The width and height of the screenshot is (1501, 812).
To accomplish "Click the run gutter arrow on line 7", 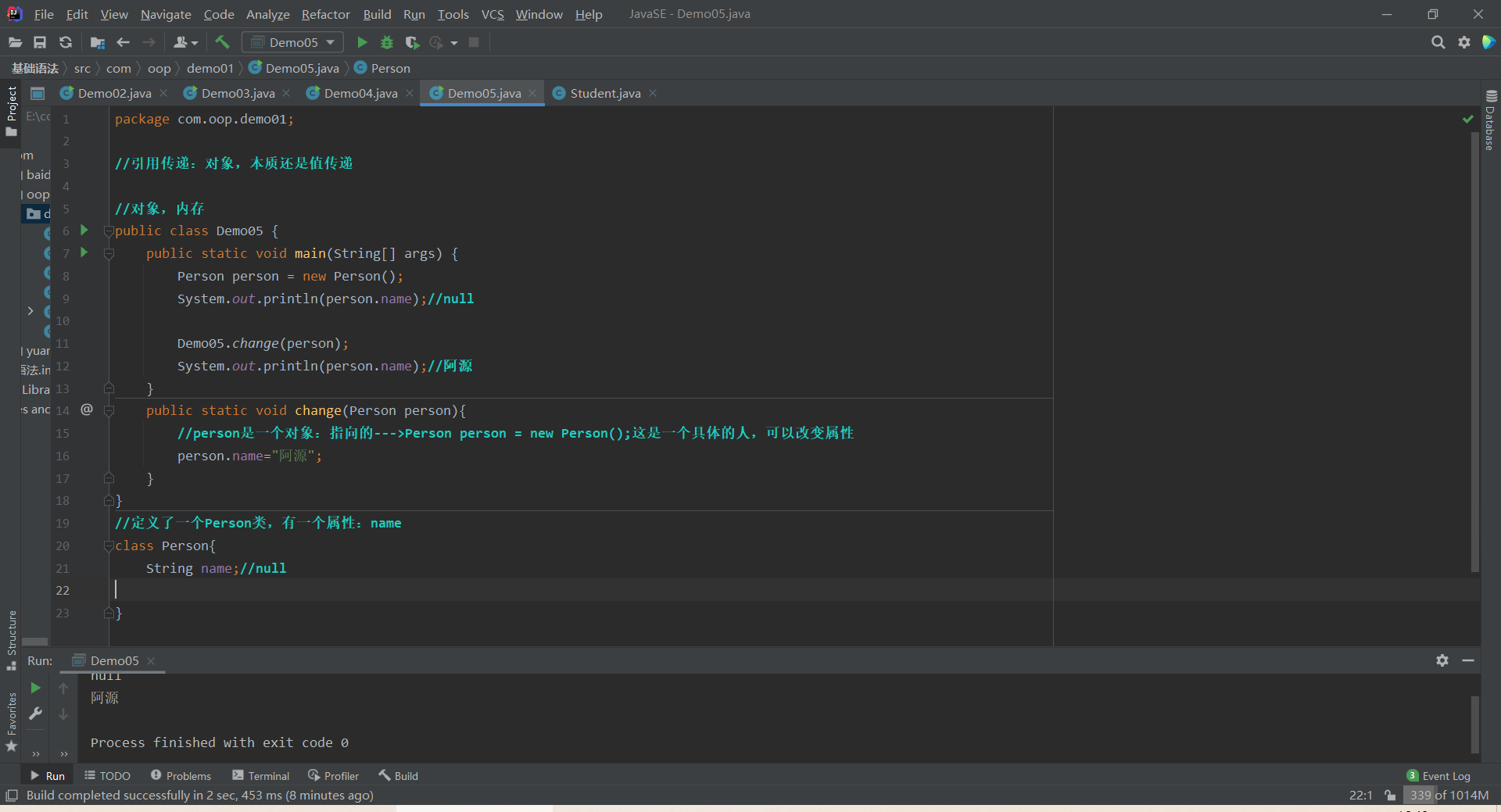I will pos(84,252).
